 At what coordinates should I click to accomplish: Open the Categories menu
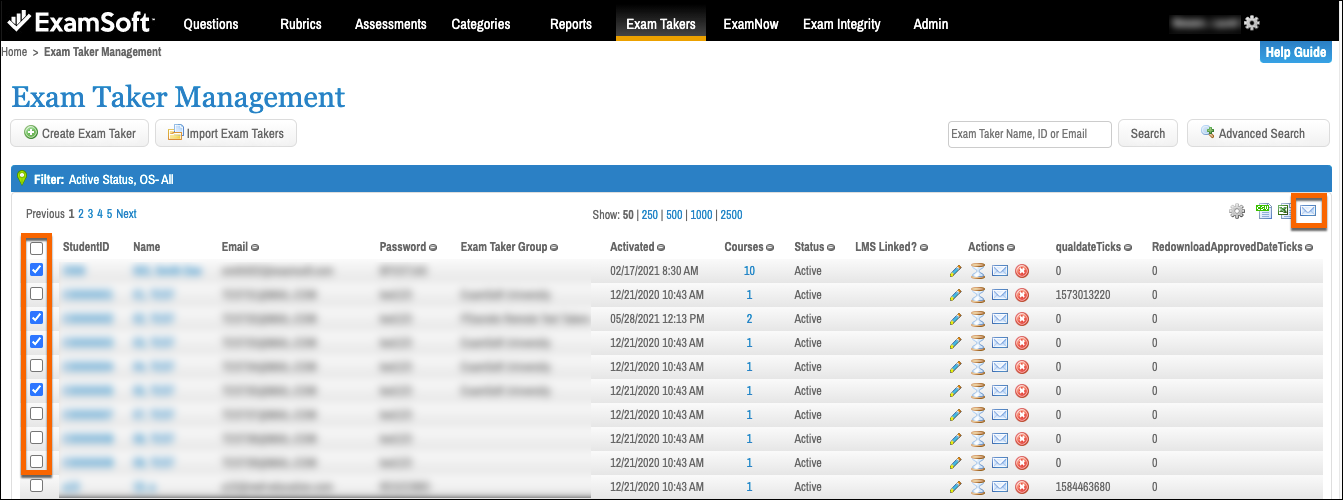480,24
